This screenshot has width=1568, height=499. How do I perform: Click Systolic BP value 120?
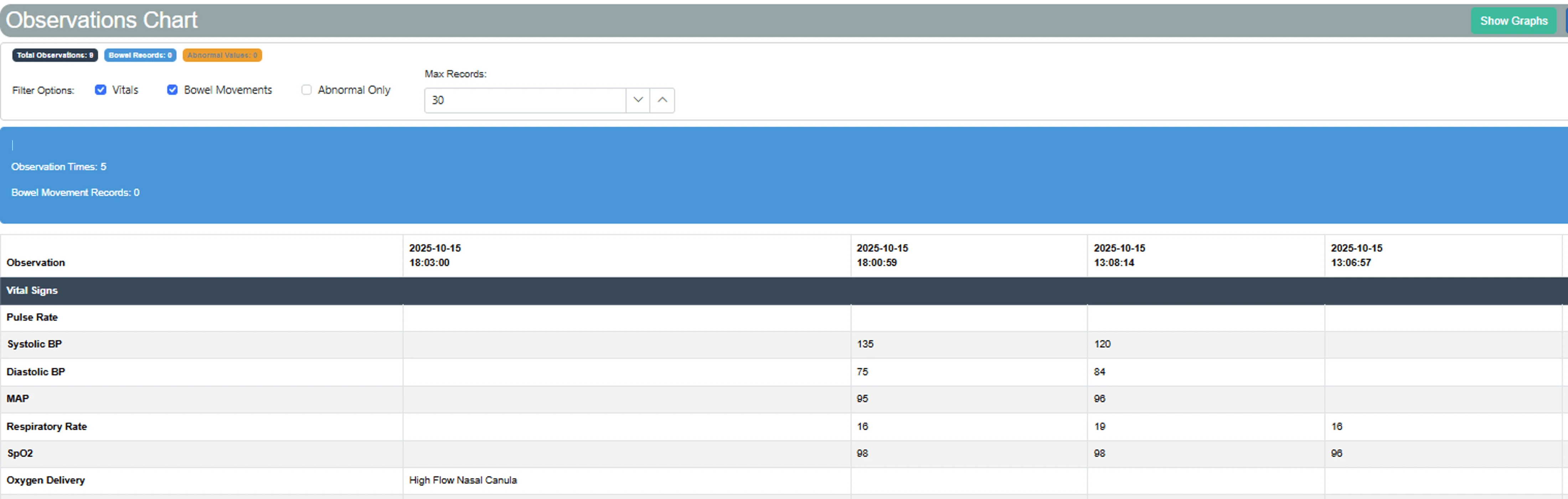tap(1102, 344)
